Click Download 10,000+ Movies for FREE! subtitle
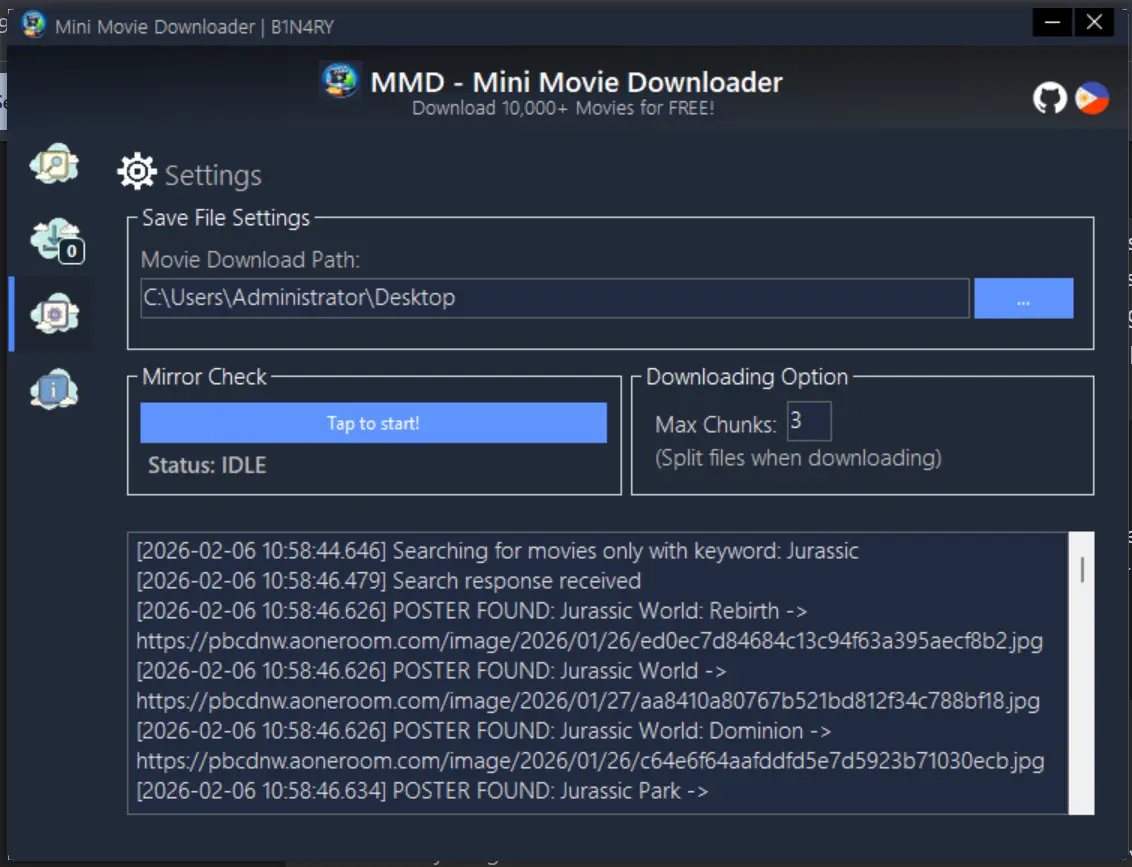Image resolution: width=1132 pixels, height=867 pixels. (x=563, y=108)
